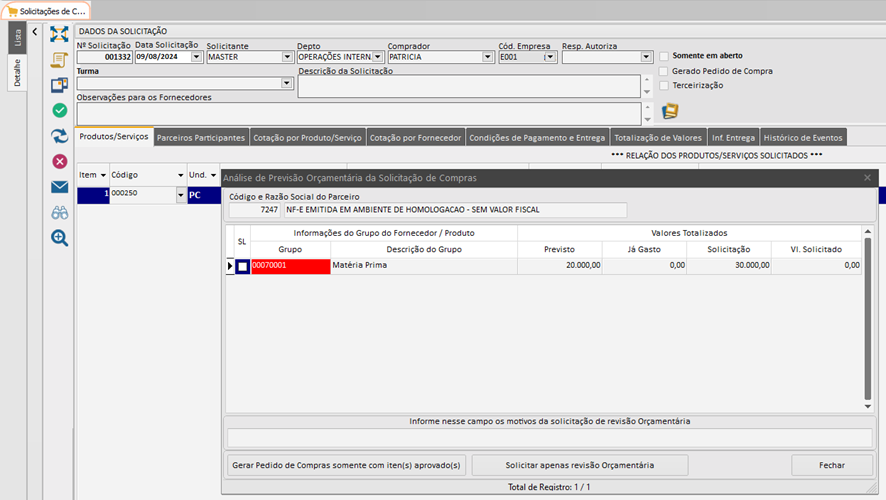This screenshot has width=886, height=500.
Task: Open Condições de Pagamento e Entrega tab
Action: tap(537, 138)
